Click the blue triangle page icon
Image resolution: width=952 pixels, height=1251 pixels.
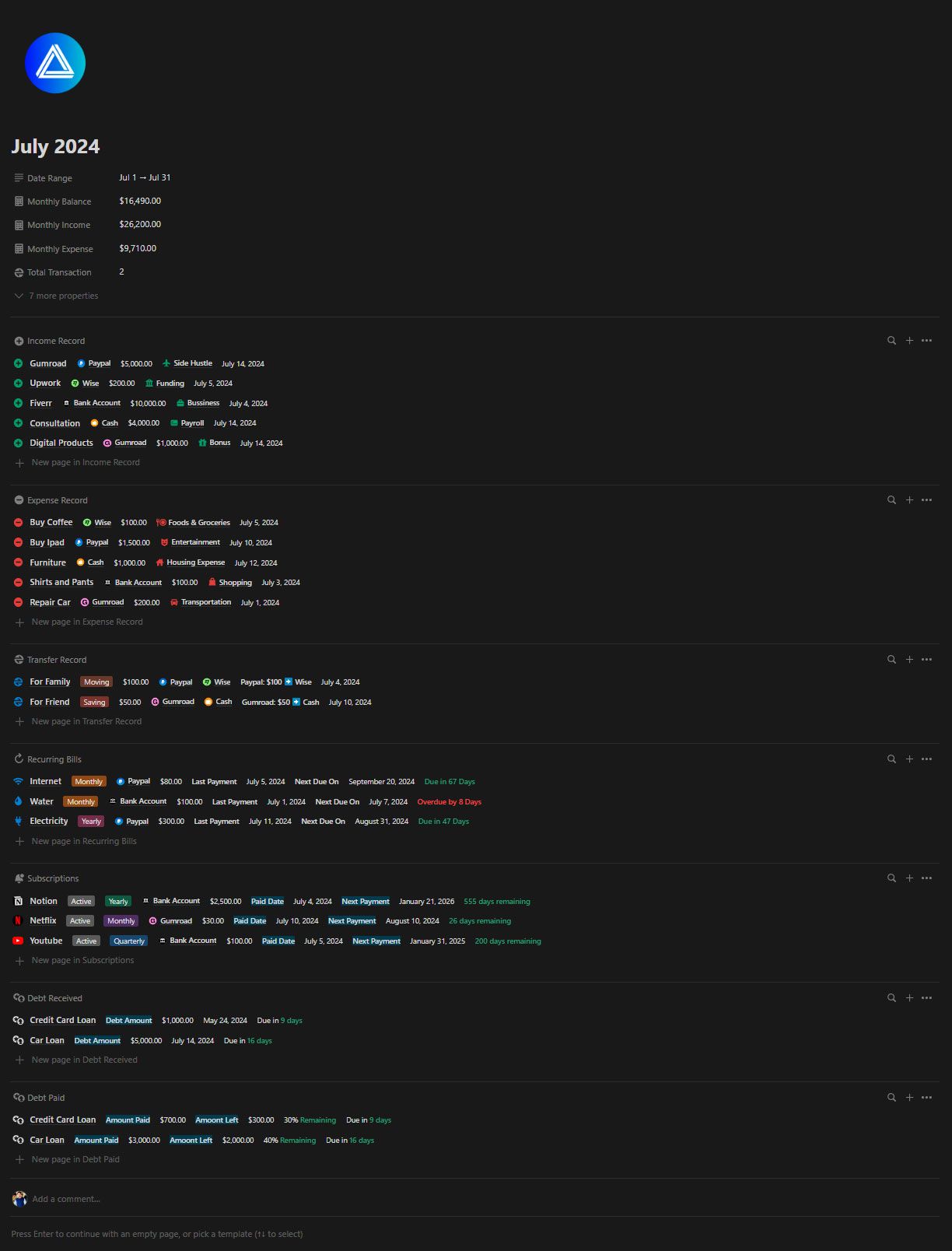coord(55,63)
